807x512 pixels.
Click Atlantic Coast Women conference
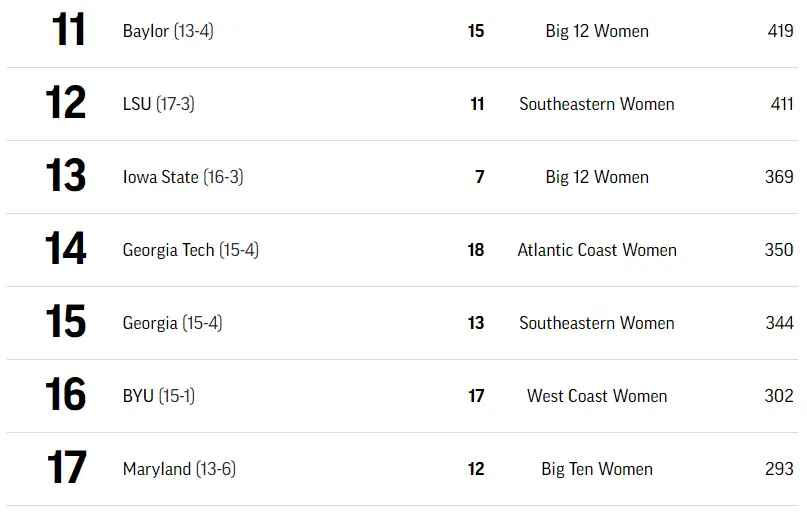[596, 250]
